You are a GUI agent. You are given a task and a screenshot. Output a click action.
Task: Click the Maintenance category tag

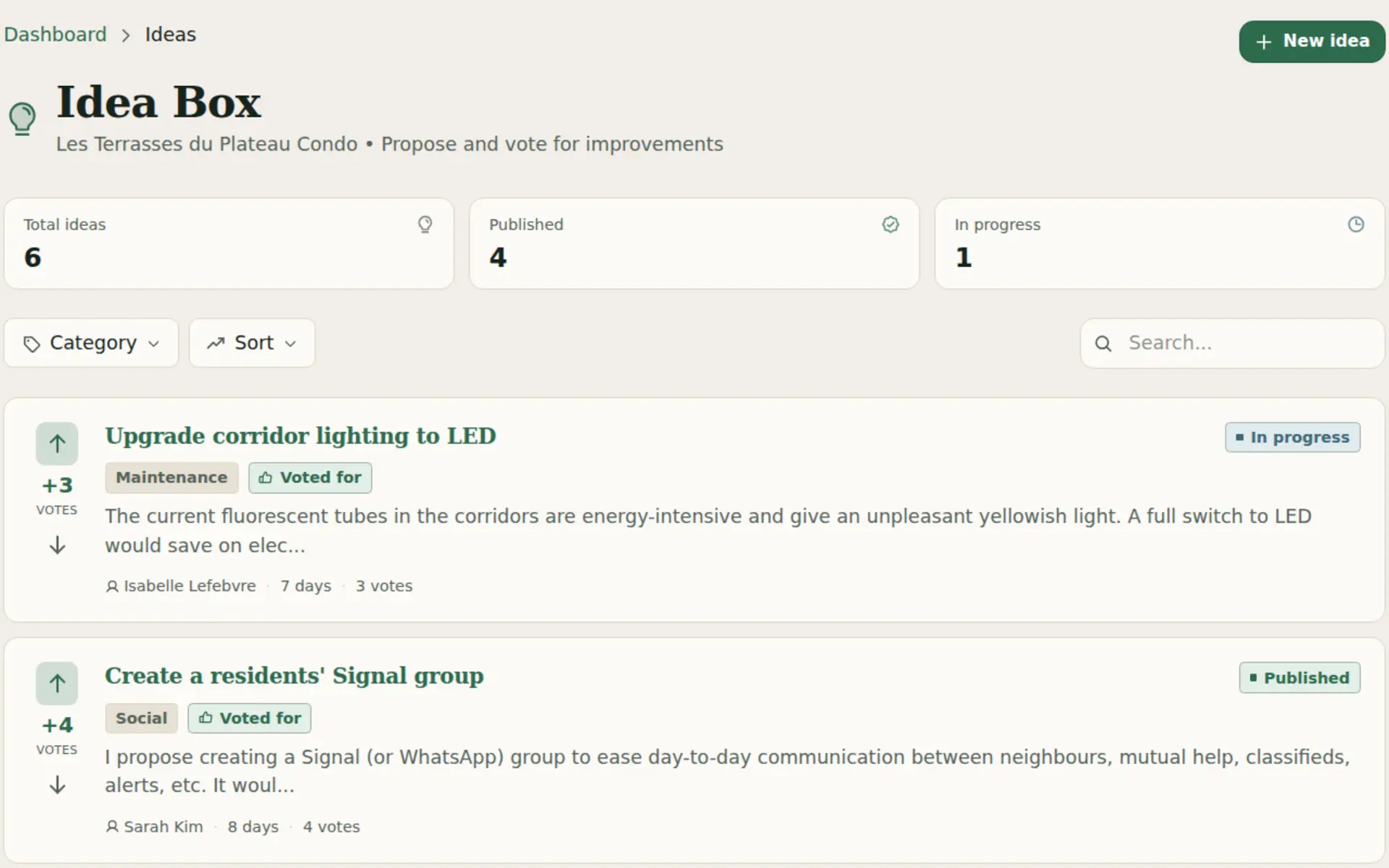point(171,478)
